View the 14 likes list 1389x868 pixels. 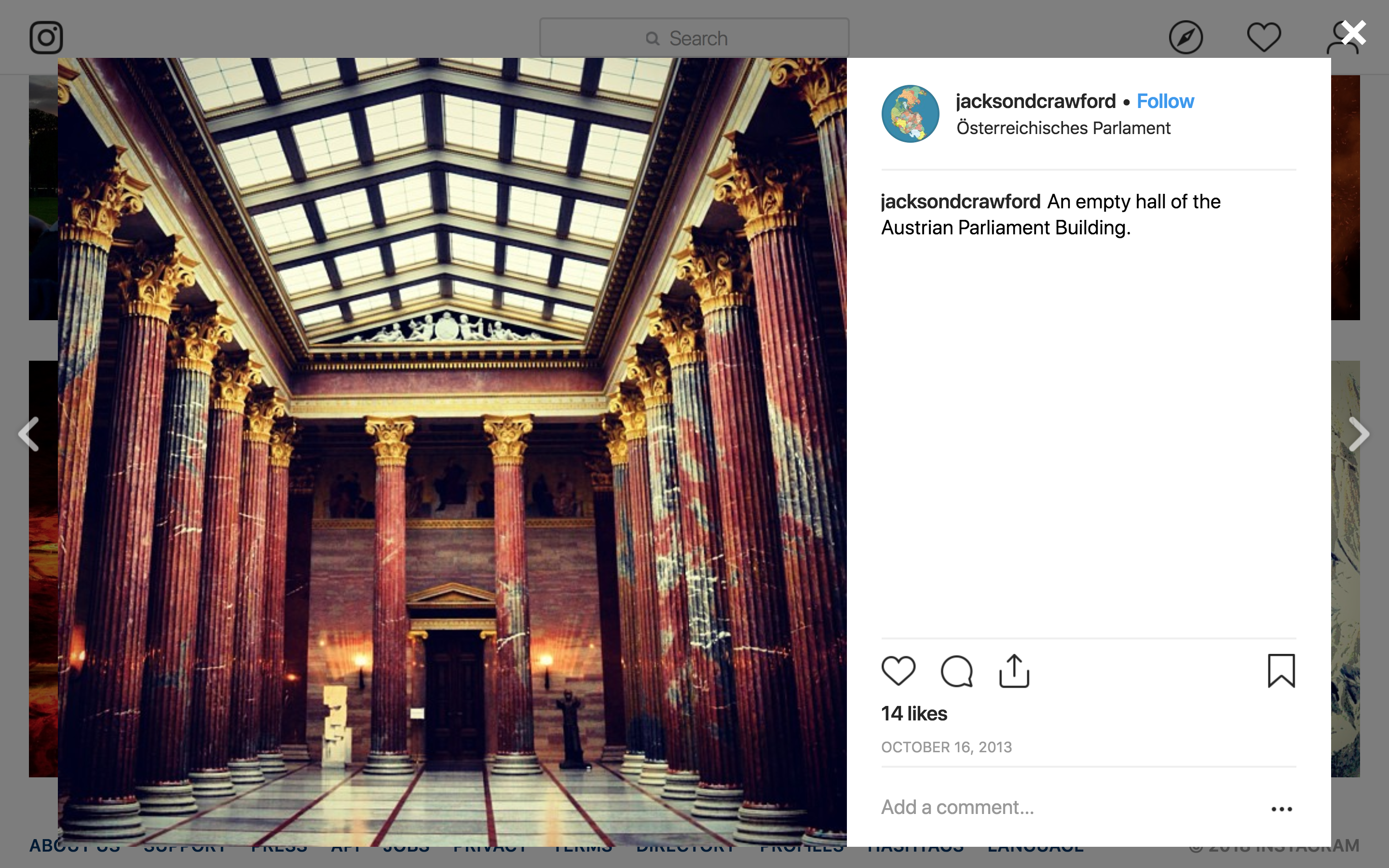(x=914, y=714)
